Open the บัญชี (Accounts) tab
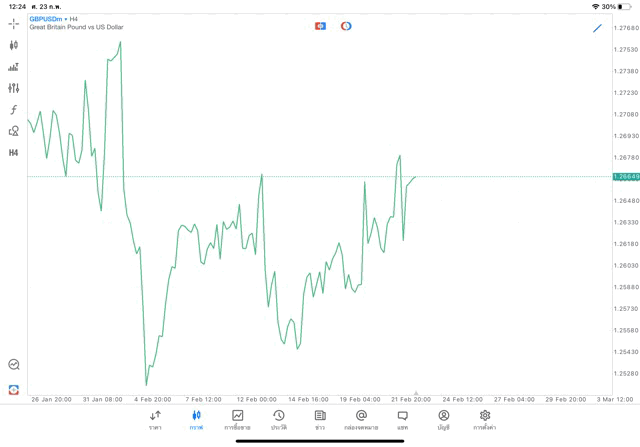This screenshot has width=640, height=447. tap(443, 419)
